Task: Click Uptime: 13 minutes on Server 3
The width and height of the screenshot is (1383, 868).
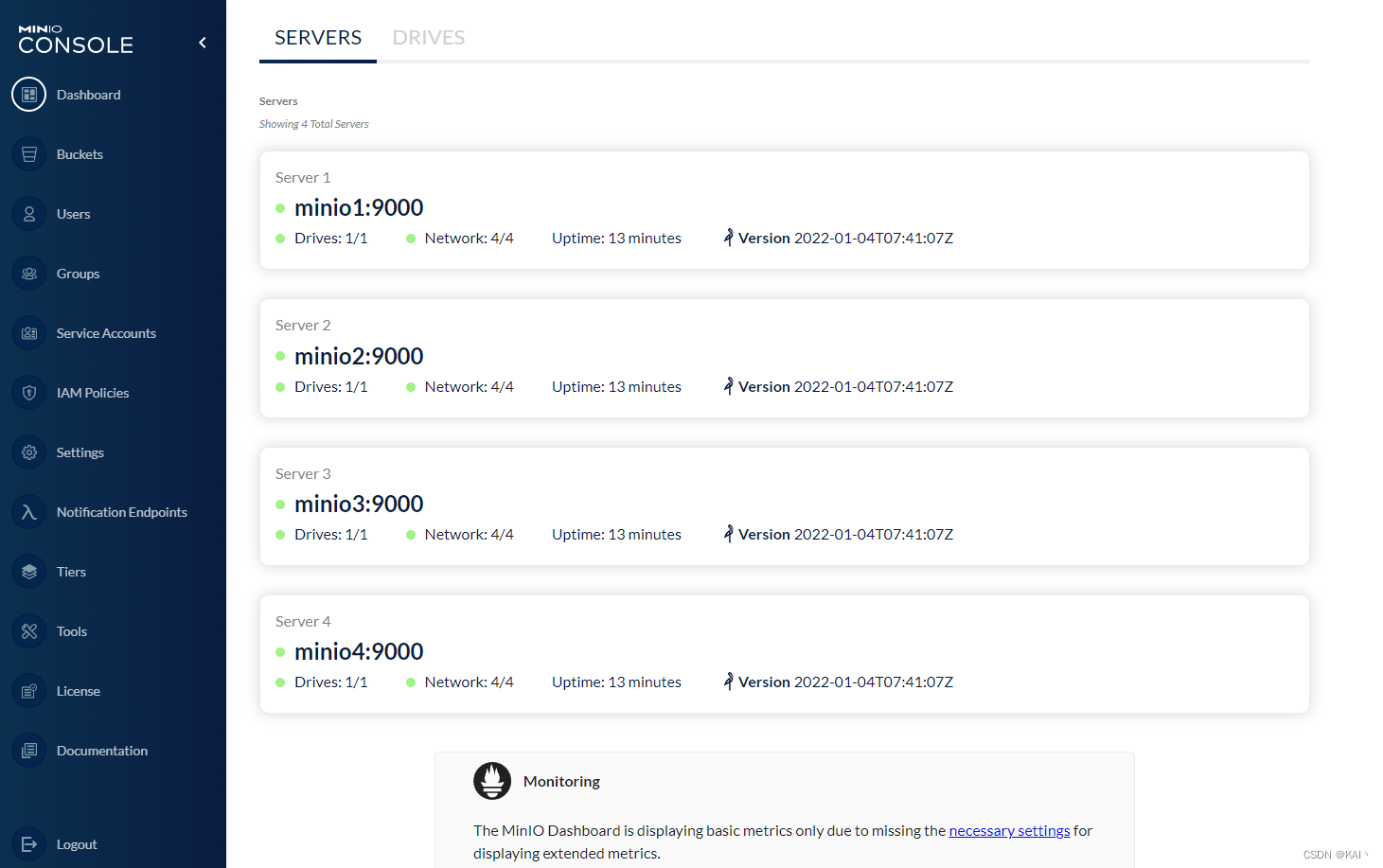Action: tap(616, 534)
